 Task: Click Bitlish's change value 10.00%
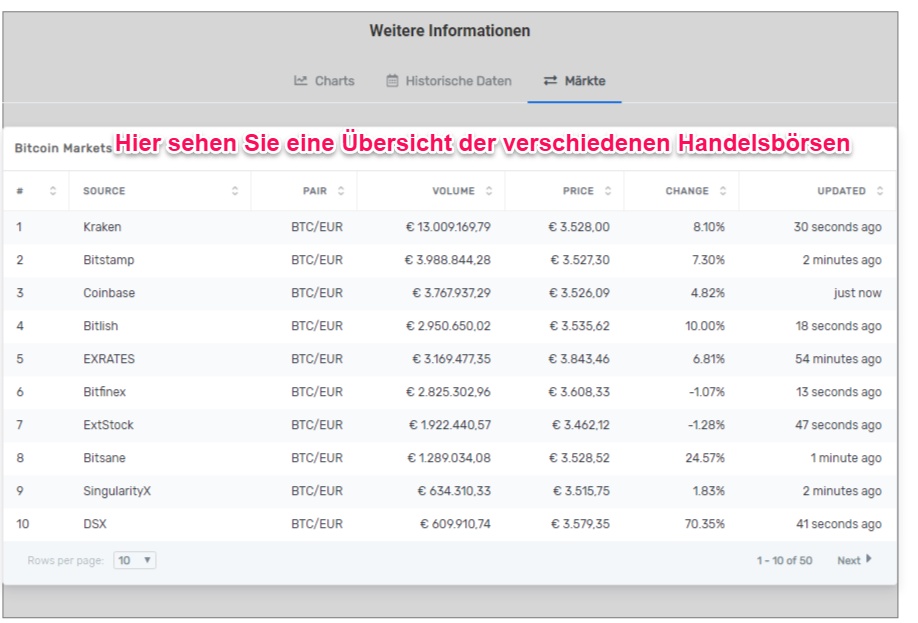705,326
